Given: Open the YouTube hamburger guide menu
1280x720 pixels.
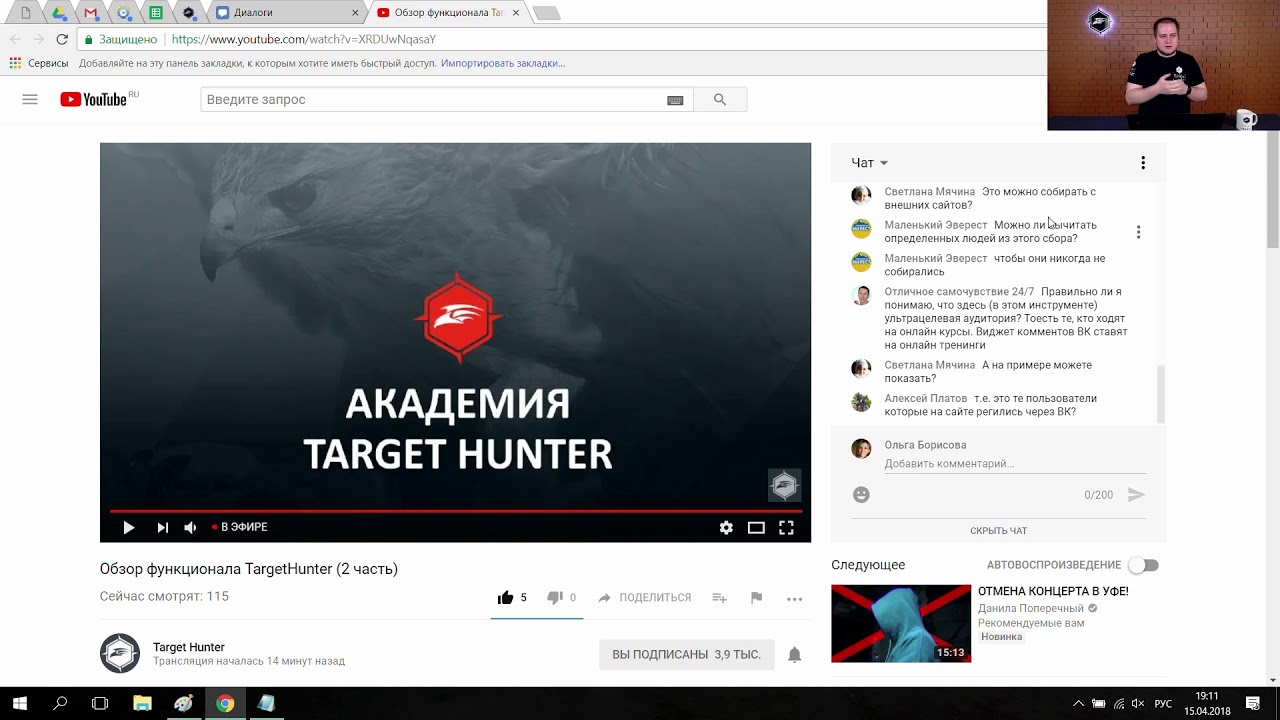Looking at the screenshot, I should pos(30,99).
